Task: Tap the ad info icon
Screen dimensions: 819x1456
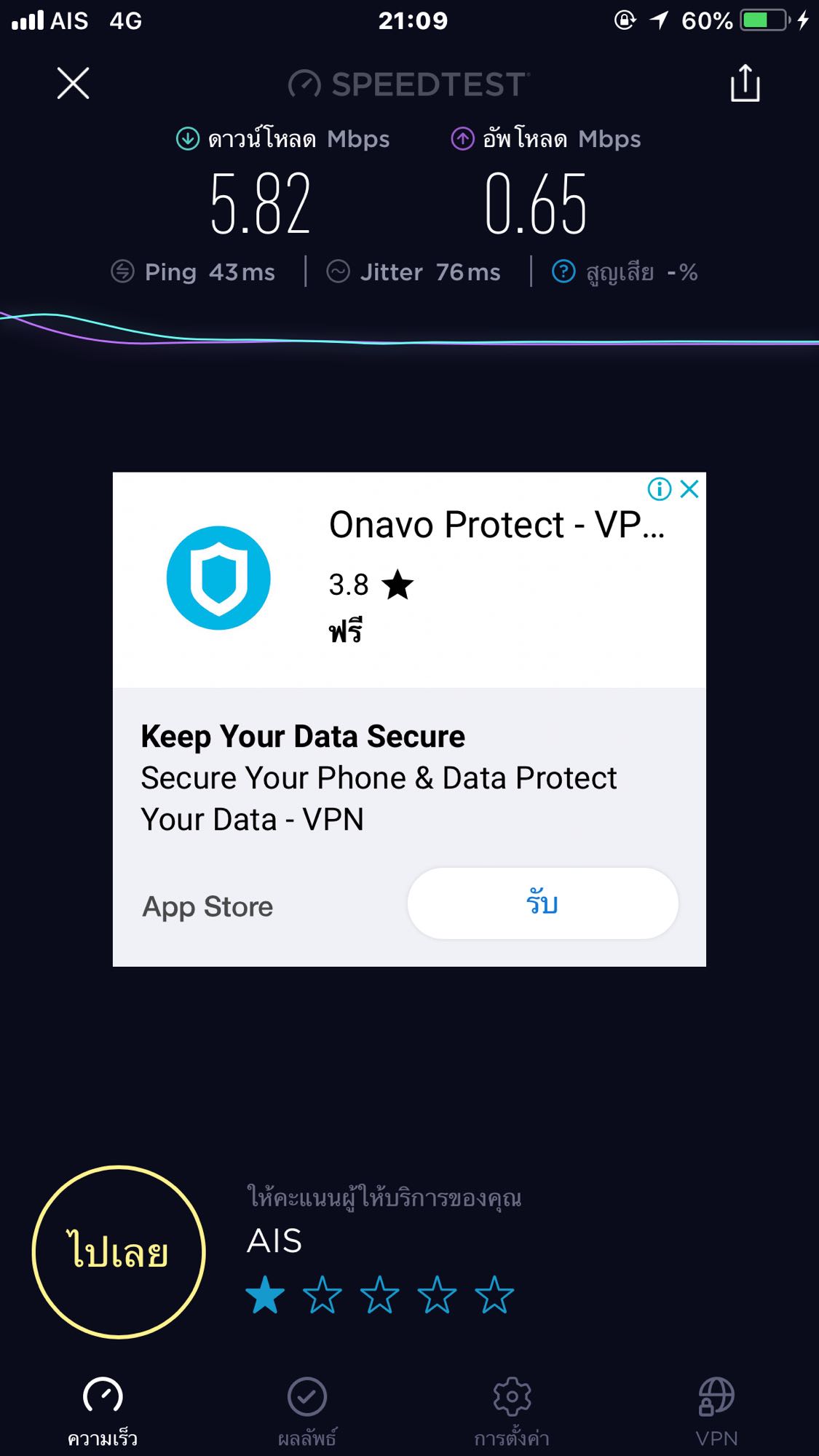Action: [x=660, y=488]
